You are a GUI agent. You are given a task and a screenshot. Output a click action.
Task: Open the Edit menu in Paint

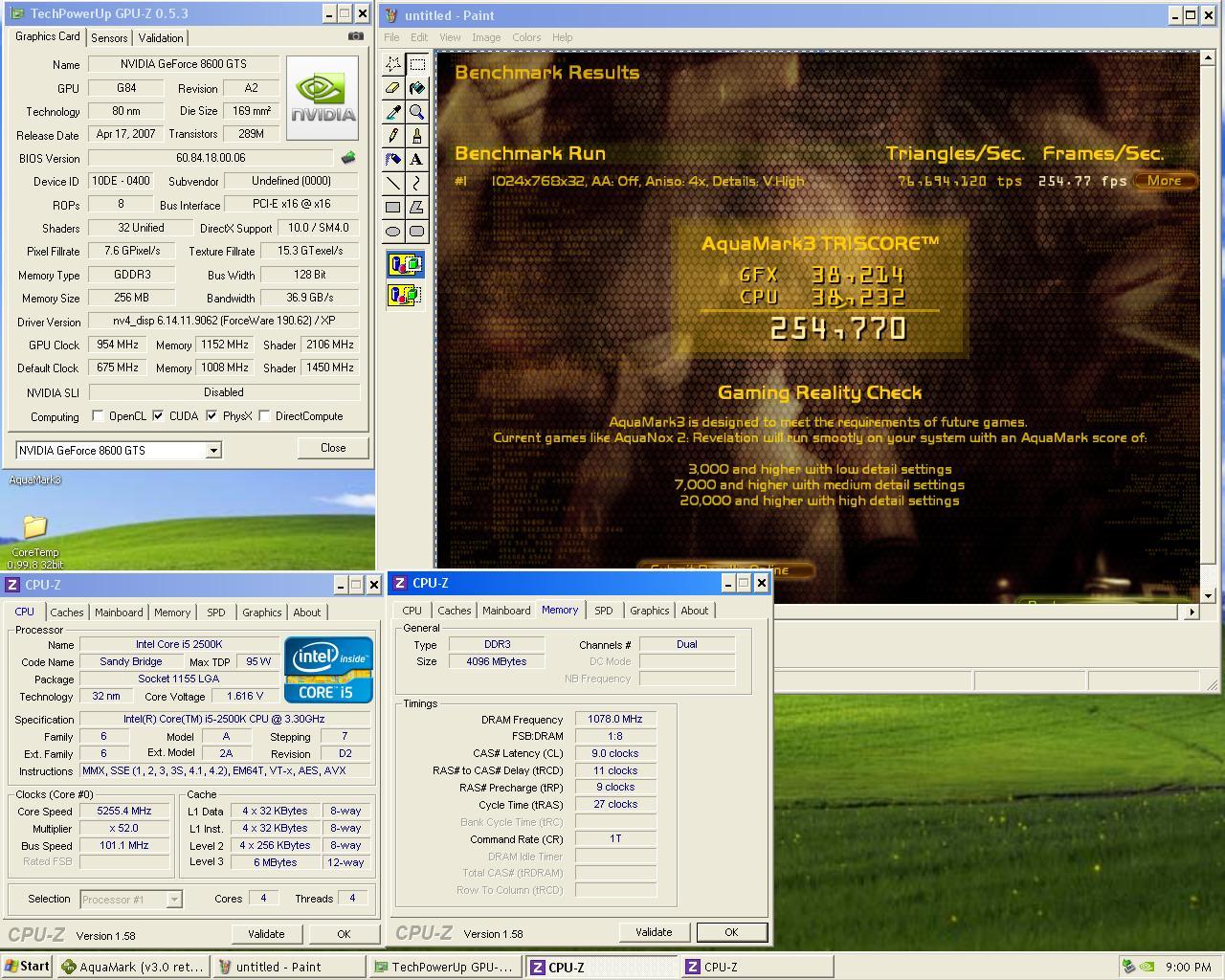pos(419,37)
